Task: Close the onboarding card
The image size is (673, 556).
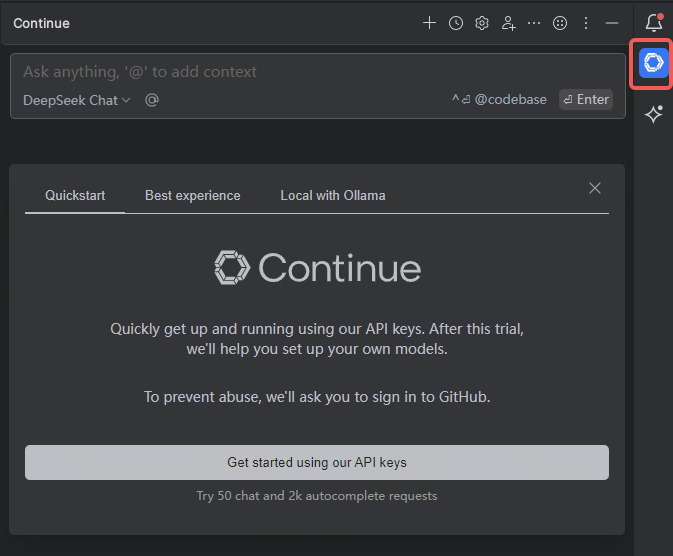Action: pyautogui.click(x=595, y=188)
